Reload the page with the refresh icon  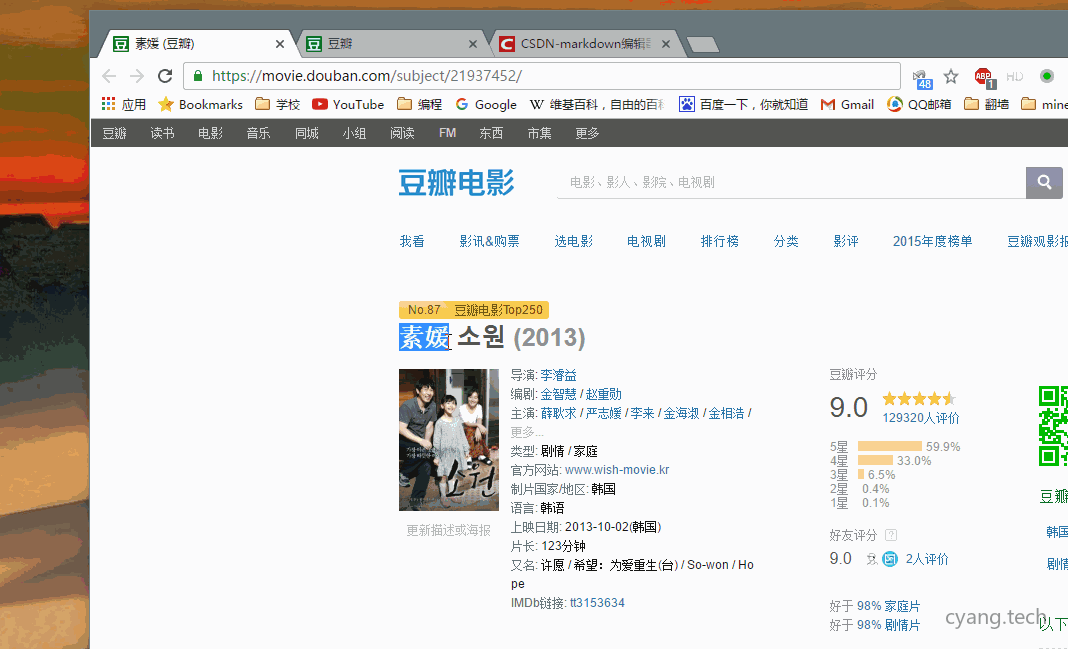click(x=166, y=76)
